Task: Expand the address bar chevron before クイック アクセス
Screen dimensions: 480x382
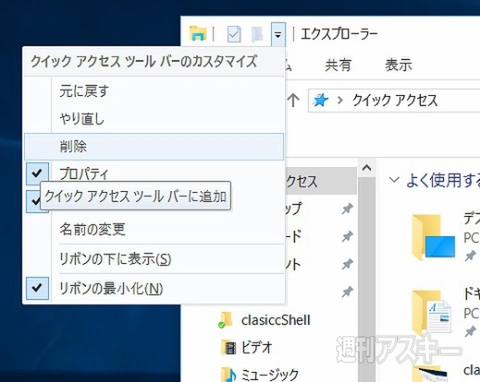Action: (x=340, y=100)
